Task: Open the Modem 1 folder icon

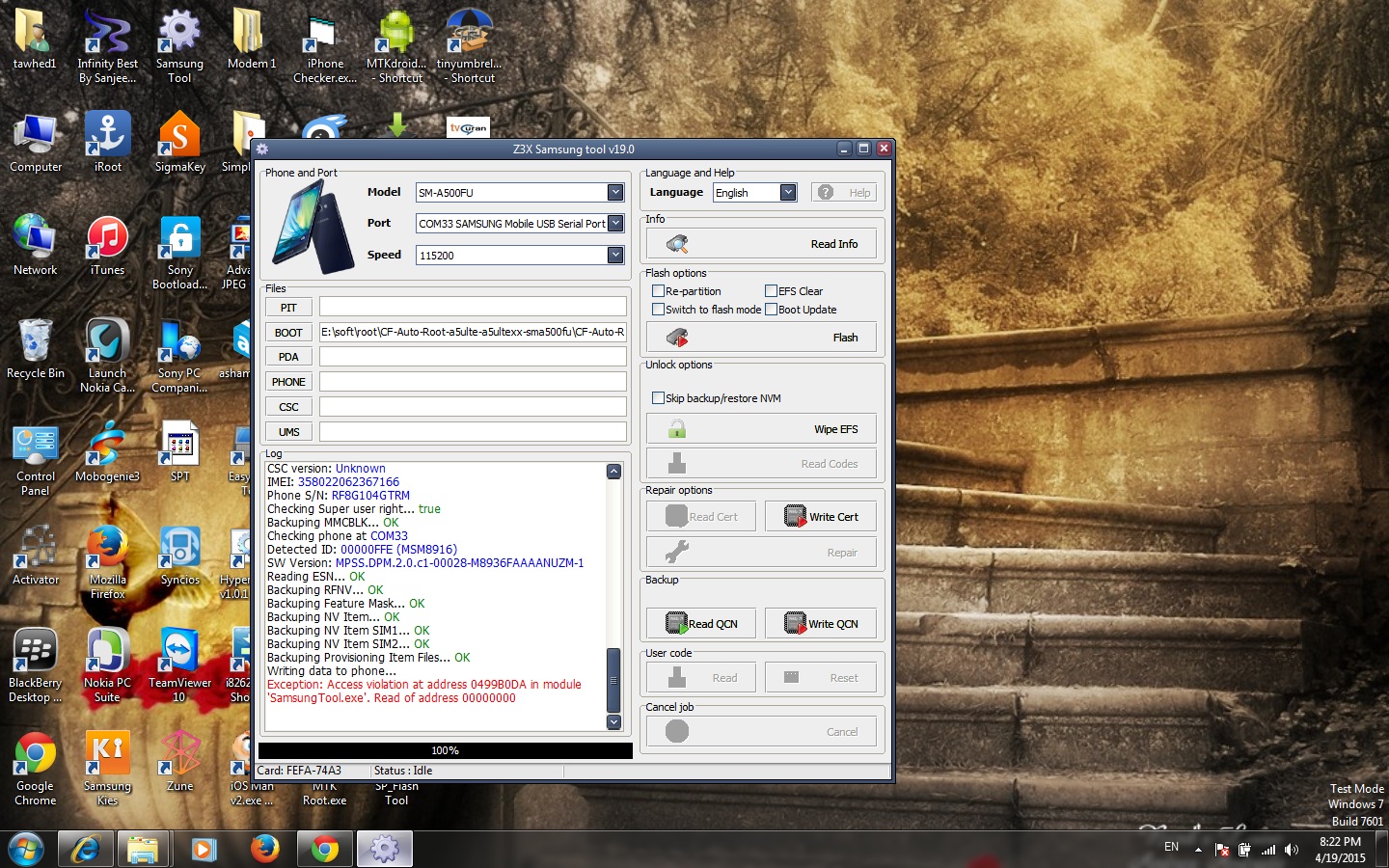Action: 251,39
